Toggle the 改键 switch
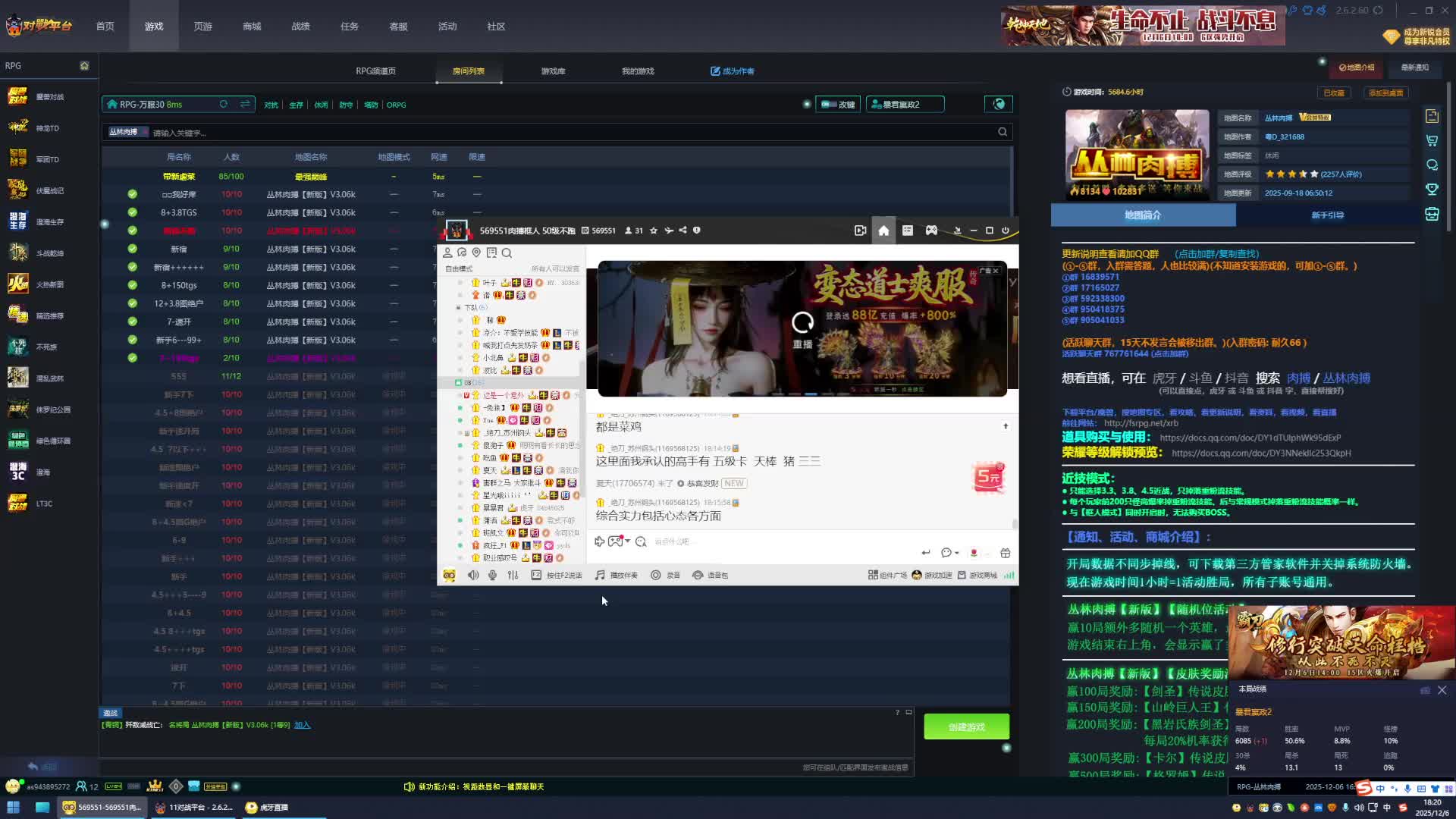This screenshot has width=1456, height=819. [830, 105]
